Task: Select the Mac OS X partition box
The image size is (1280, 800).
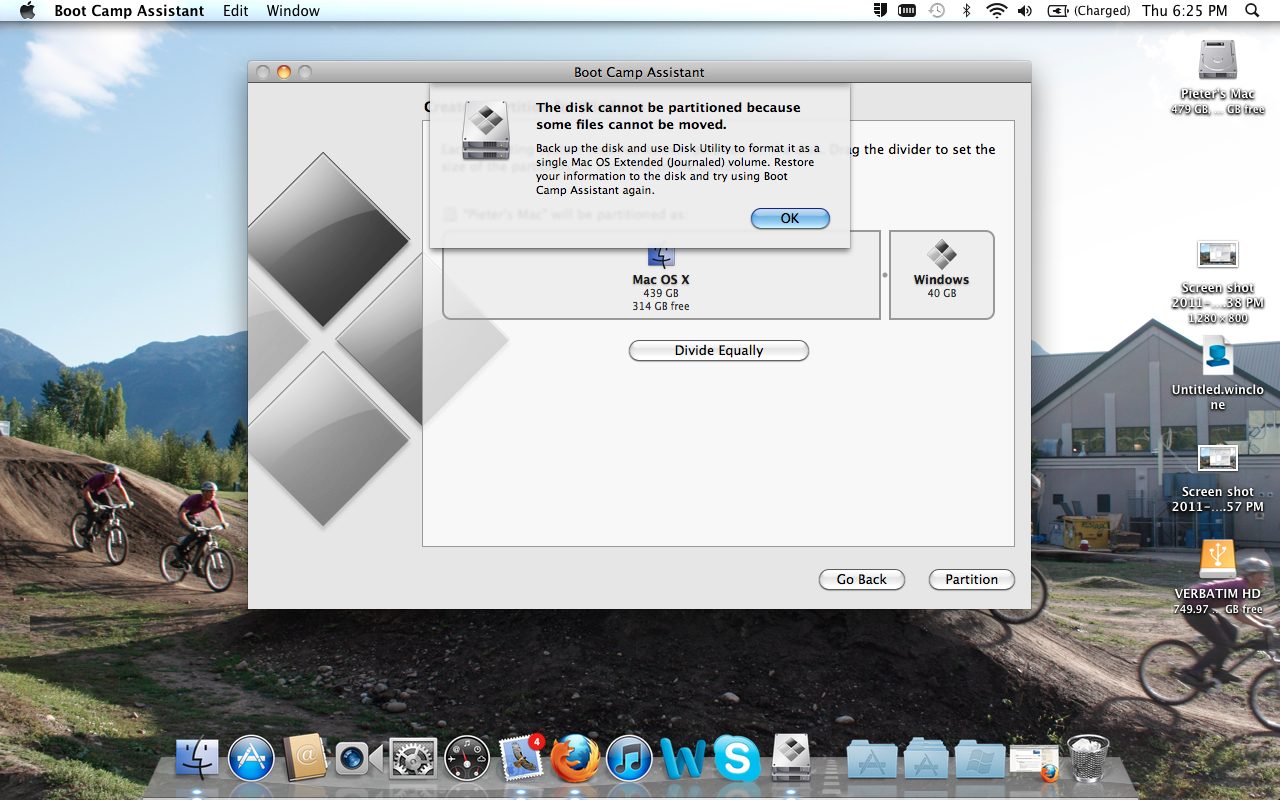Action: tap(661, 275)
